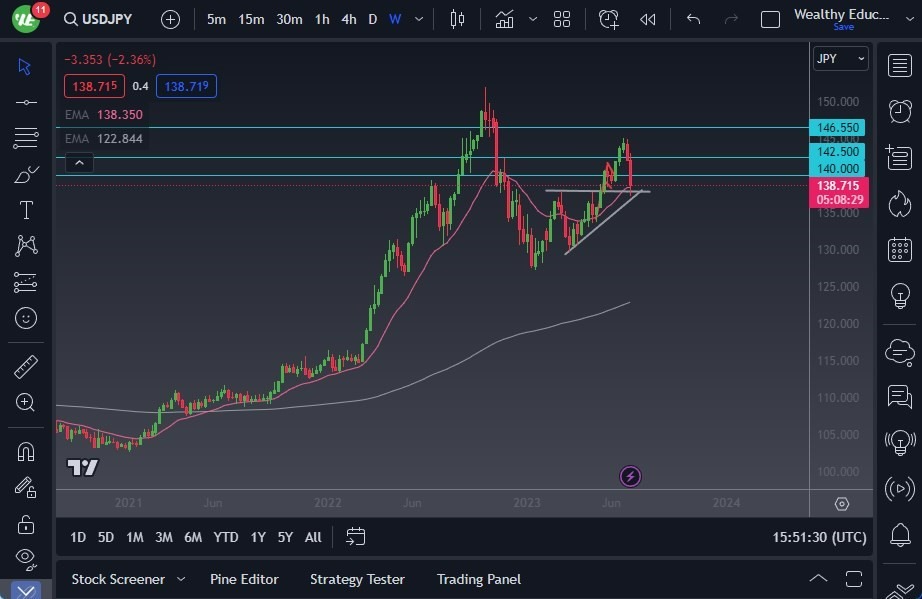This screenshot has width=922, height=599.
Task: Select the Brush drawing tool
Action: 26,174
